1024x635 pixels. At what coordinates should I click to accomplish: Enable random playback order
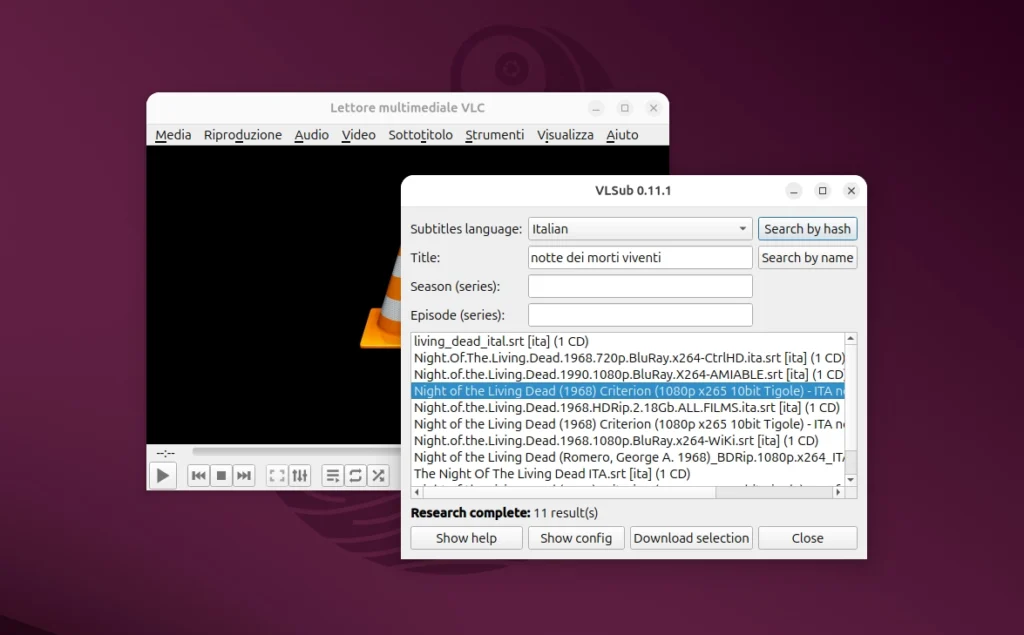(378, 475)
